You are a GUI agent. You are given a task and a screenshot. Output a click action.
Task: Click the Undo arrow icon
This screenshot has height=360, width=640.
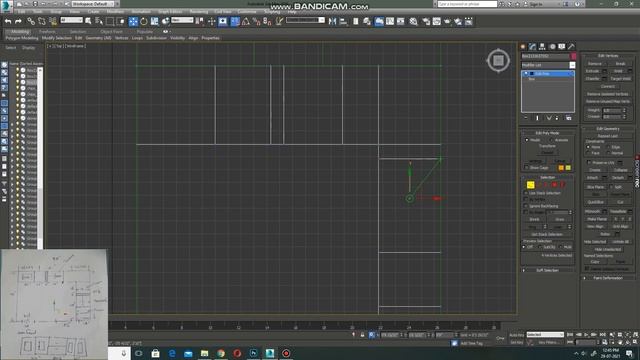pos(8,21)
